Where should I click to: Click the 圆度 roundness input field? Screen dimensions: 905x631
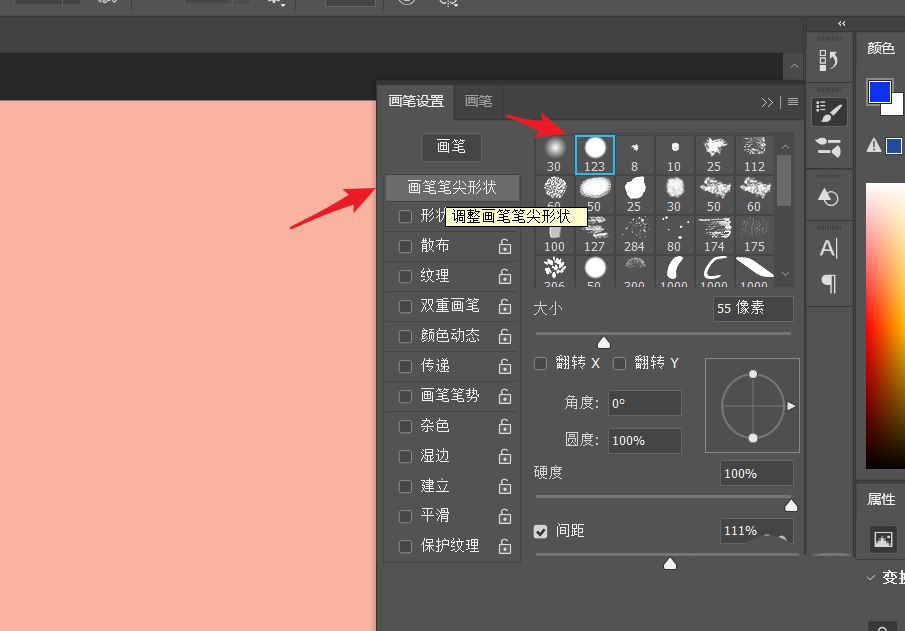[645, 440]
